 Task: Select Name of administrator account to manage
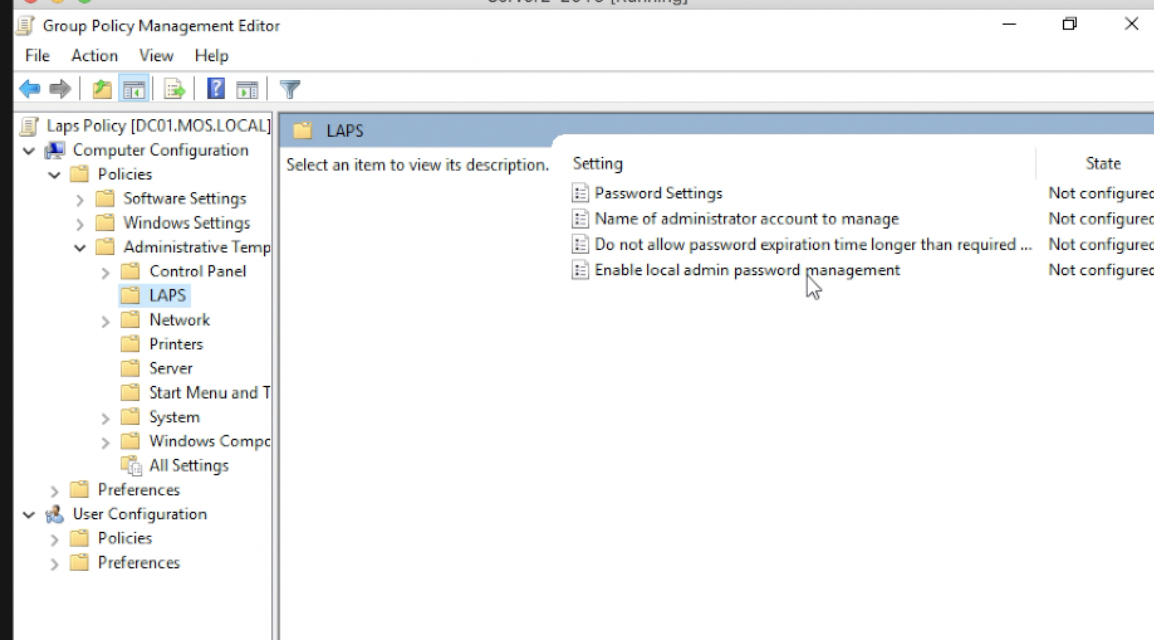coord(746,219)
